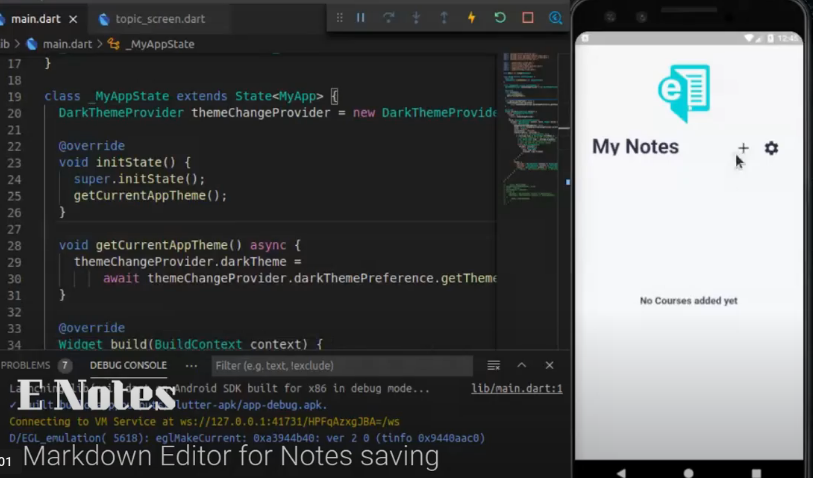Click the My Notes heading

coord(635,147)
